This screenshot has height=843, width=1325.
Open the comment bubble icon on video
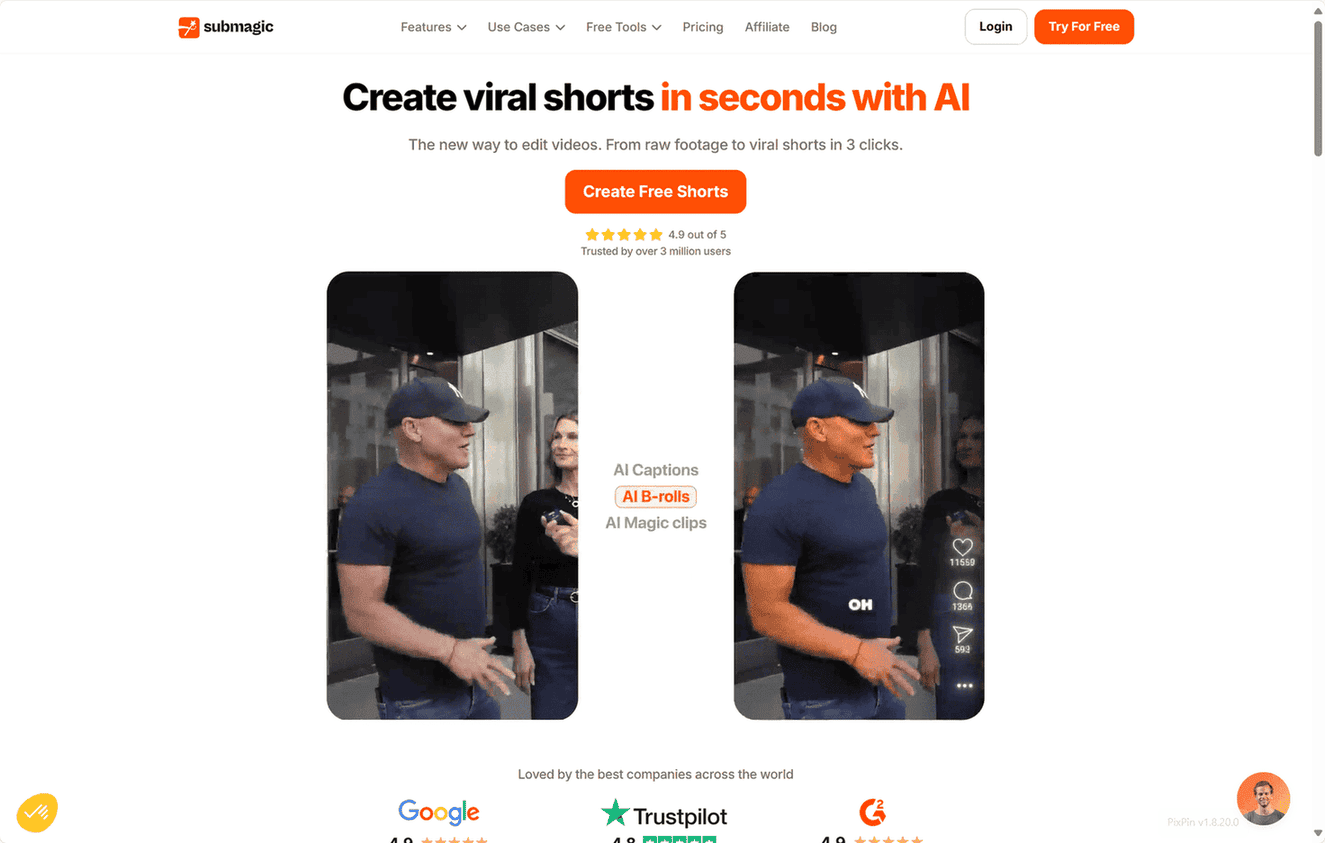[963, 591]
